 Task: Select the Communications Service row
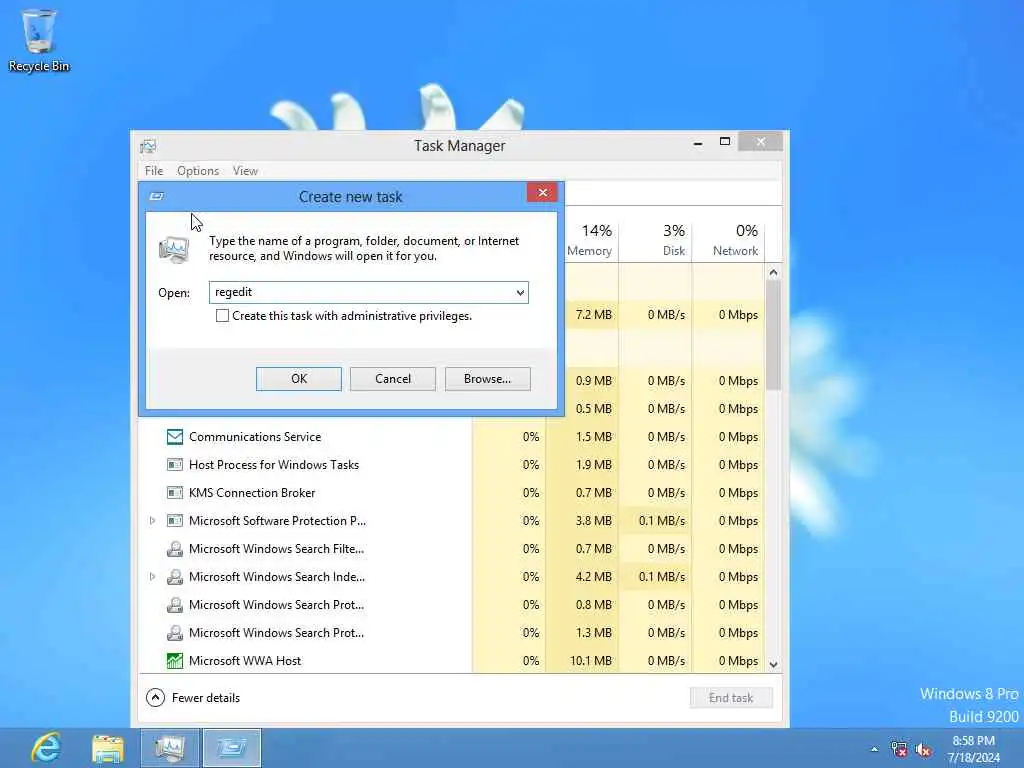tap(452, 437)
